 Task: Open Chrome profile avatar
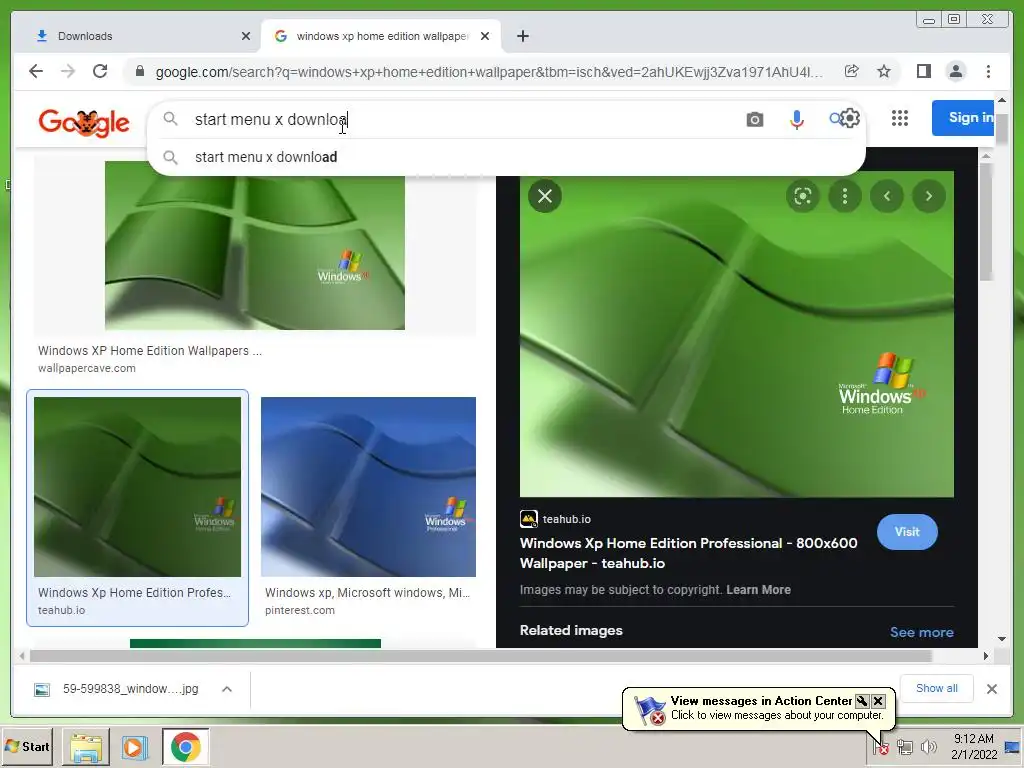tap(955, 71)
